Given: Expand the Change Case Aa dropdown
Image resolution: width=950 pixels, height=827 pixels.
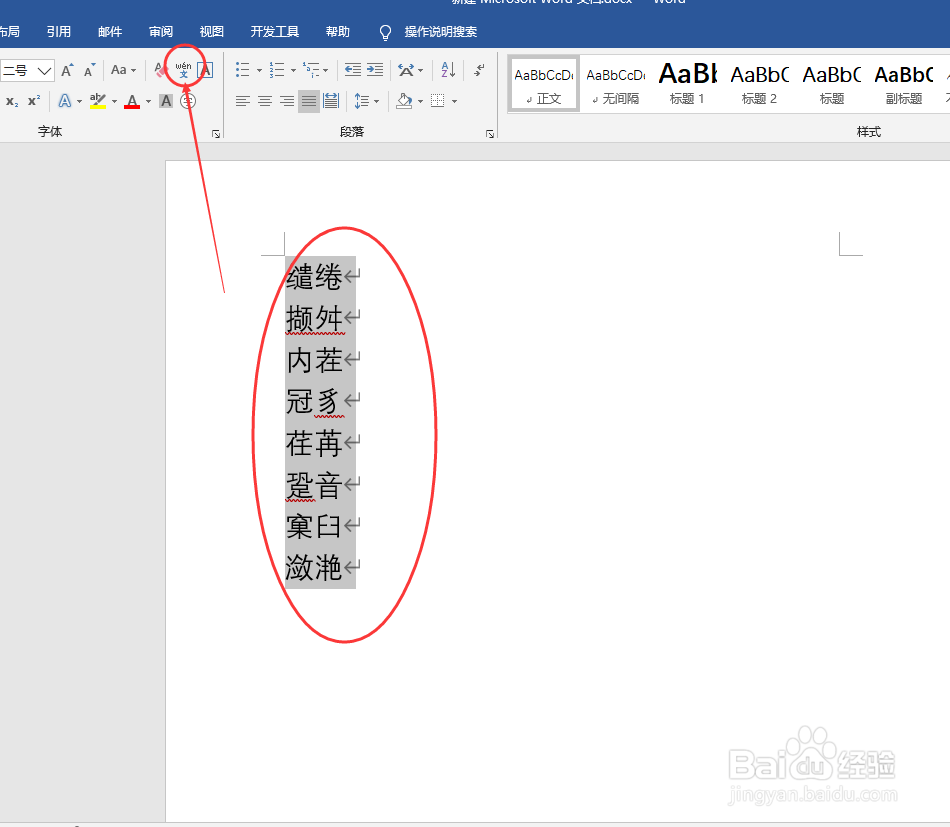Looking at the screenshot, I should point(122,70).
